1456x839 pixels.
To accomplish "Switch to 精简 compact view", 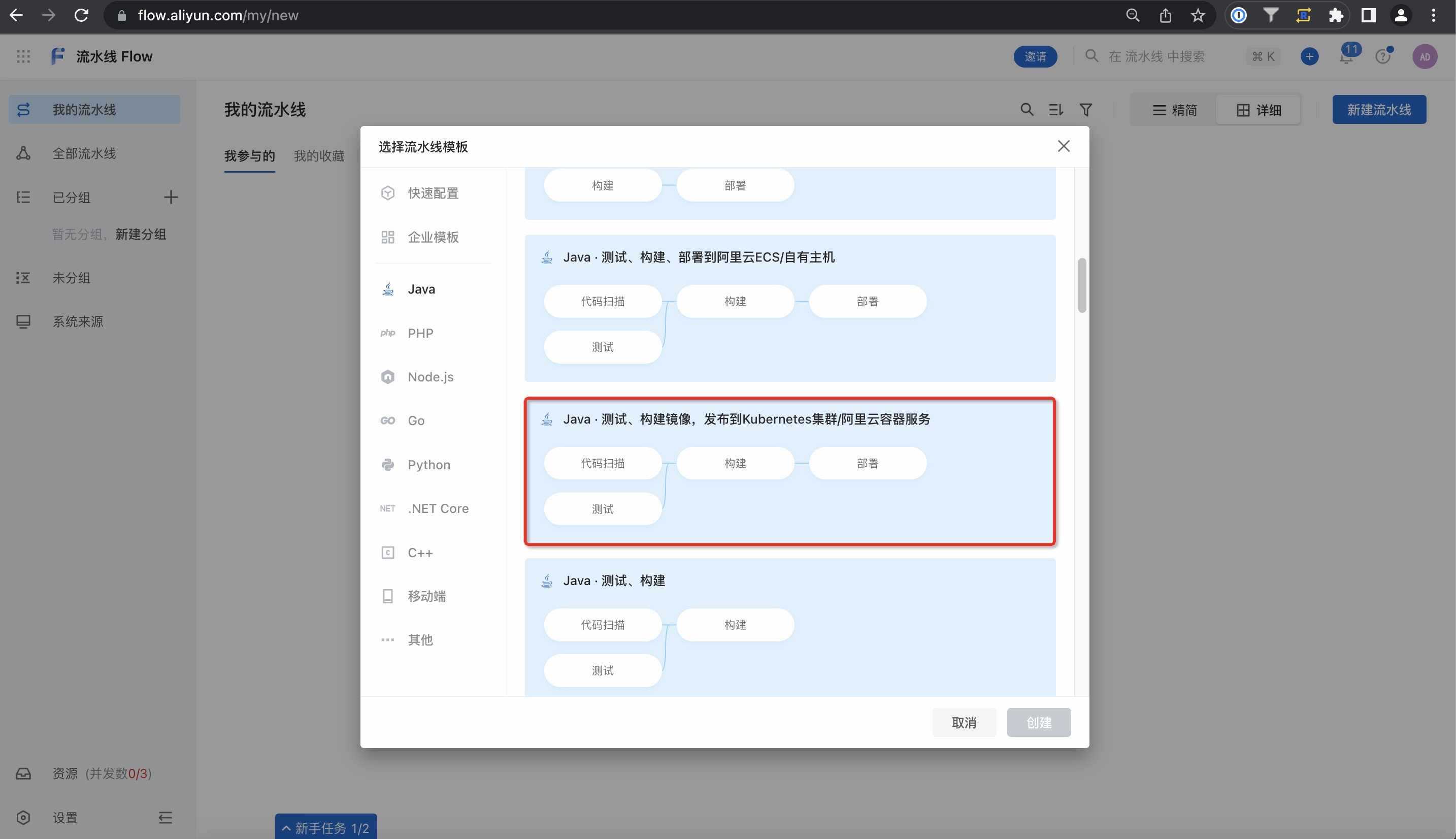I will 1174,110.
